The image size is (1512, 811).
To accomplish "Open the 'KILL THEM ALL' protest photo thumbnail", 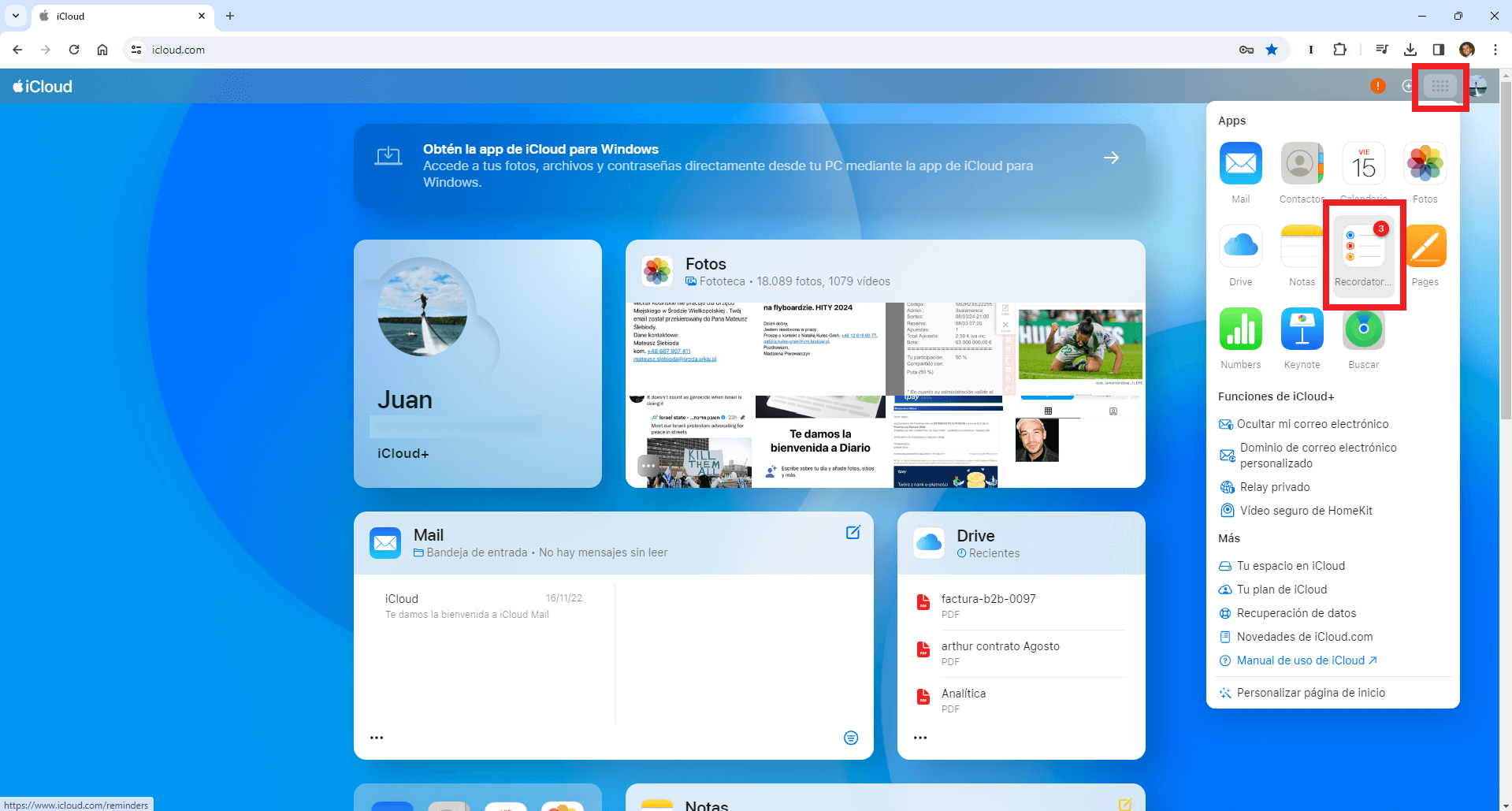I will [x=699, y=462].
